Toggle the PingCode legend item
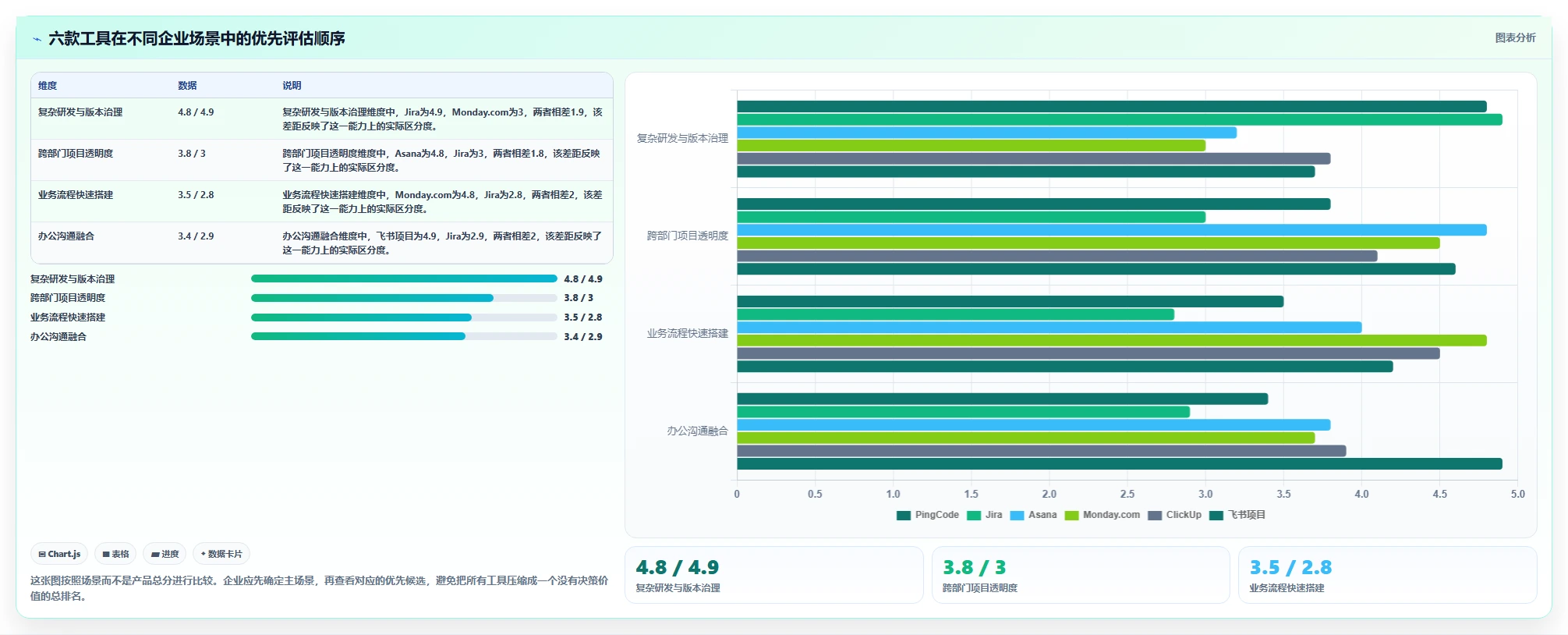 point(928,515)
